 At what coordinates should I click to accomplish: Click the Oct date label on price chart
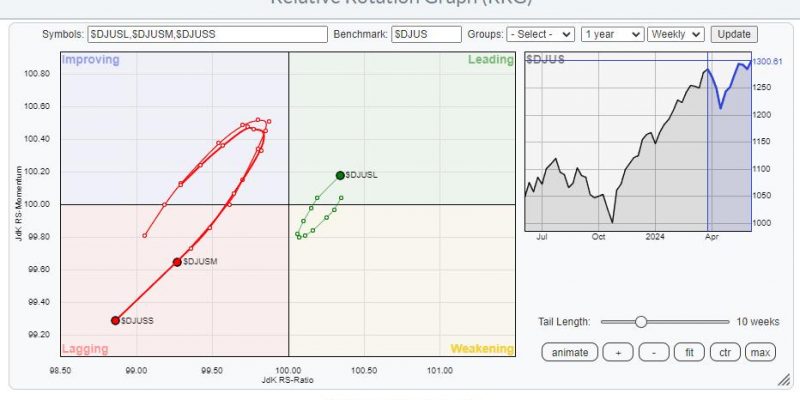[598, 237]
